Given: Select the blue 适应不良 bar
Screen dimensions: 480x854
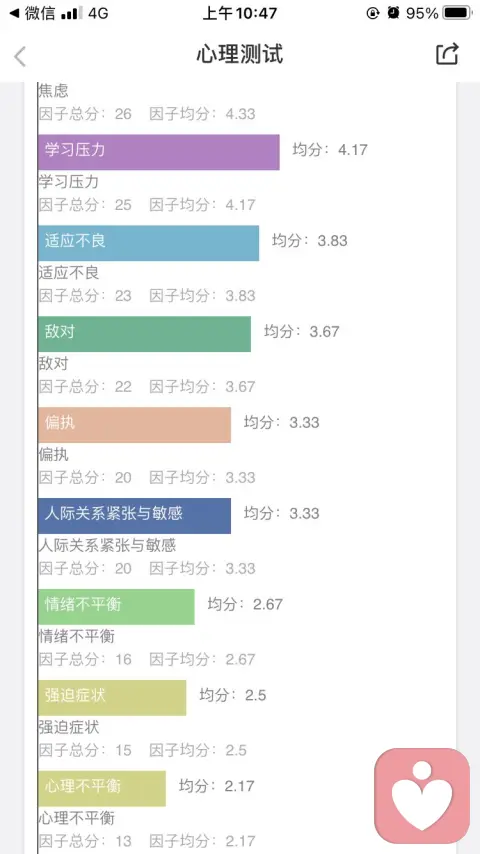Looking at the screenshot, I should click(x=149, y=243).
